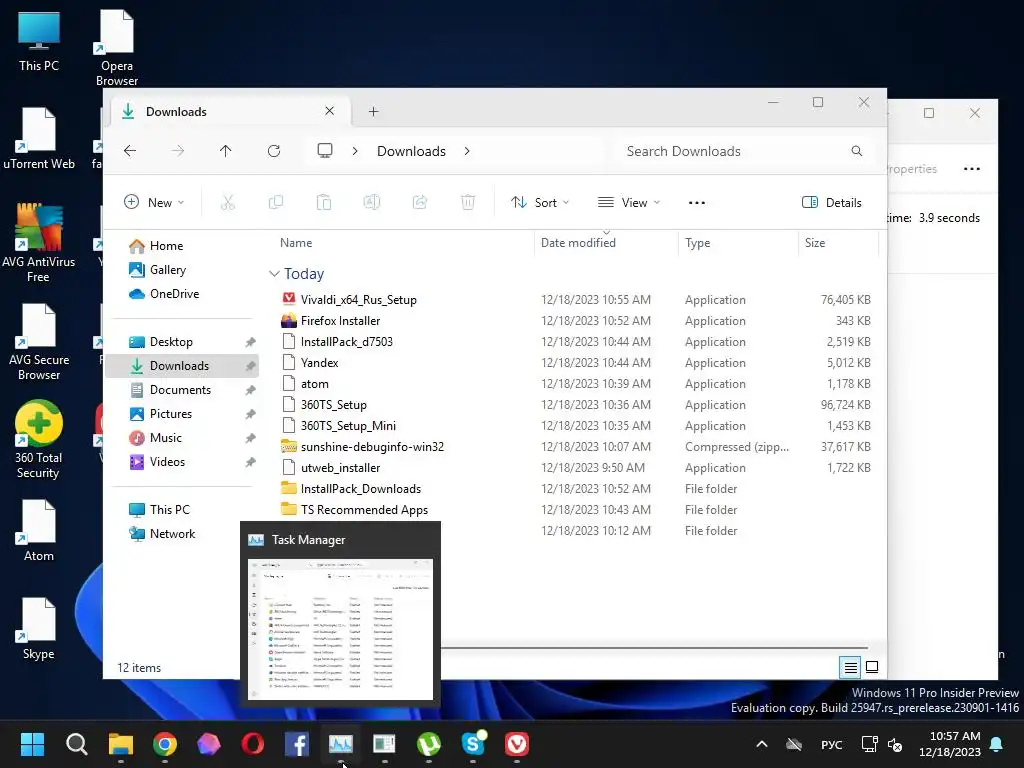Open AVG AntiVirus Free desktop shortcut
Viewport: 1024px width, 768px height.
(39, 243)
